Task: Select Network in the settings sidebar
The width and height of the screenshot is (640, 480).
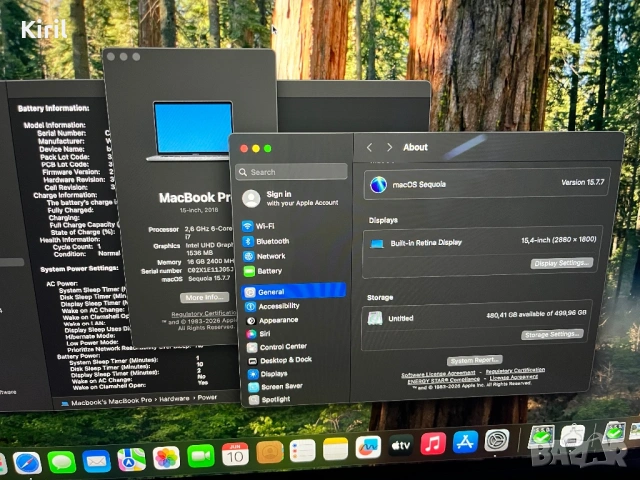Action: tap(264, 256)
